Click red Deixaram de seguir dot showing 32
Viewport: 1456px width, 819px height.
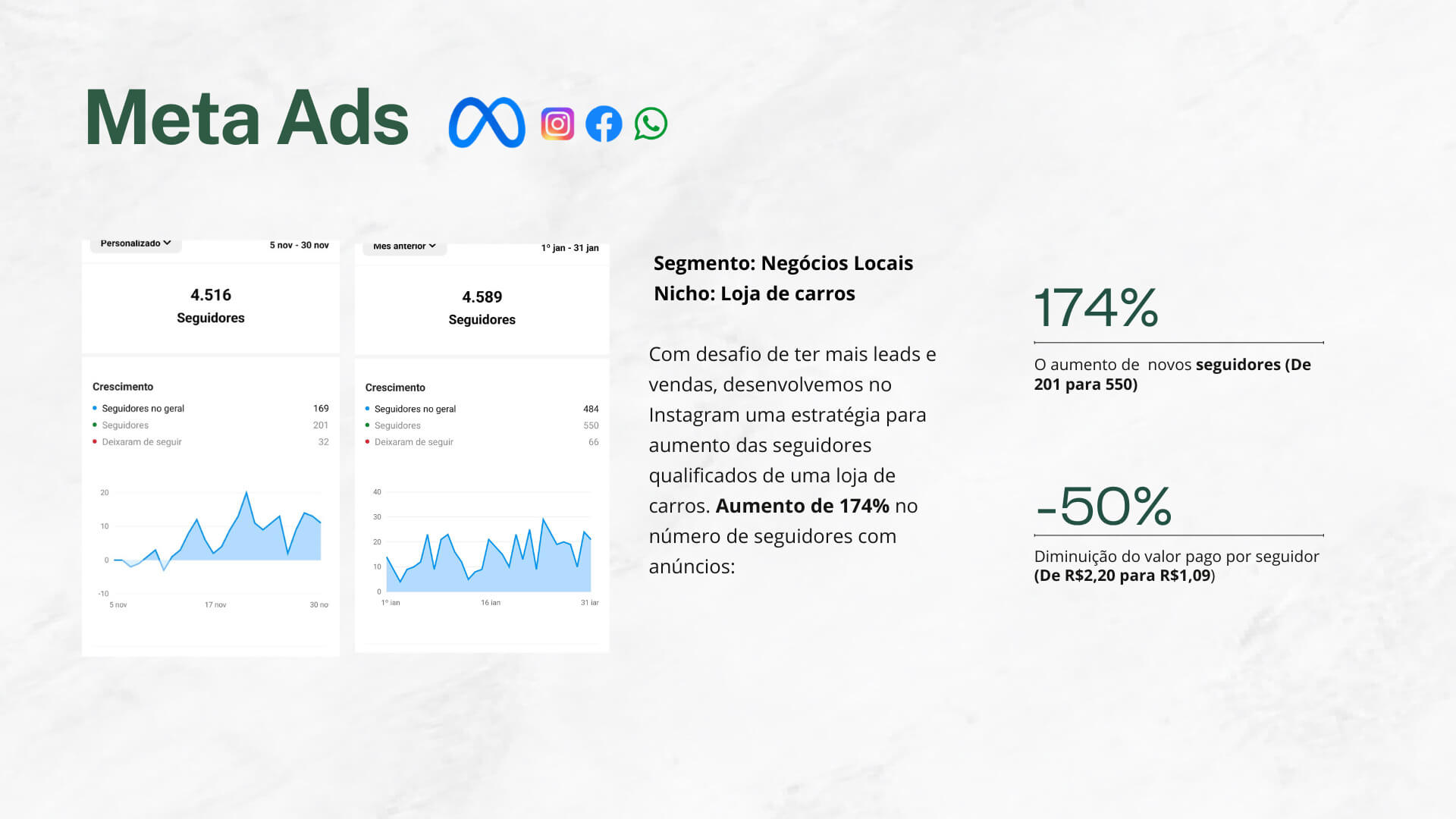click(x=95, y=441)
